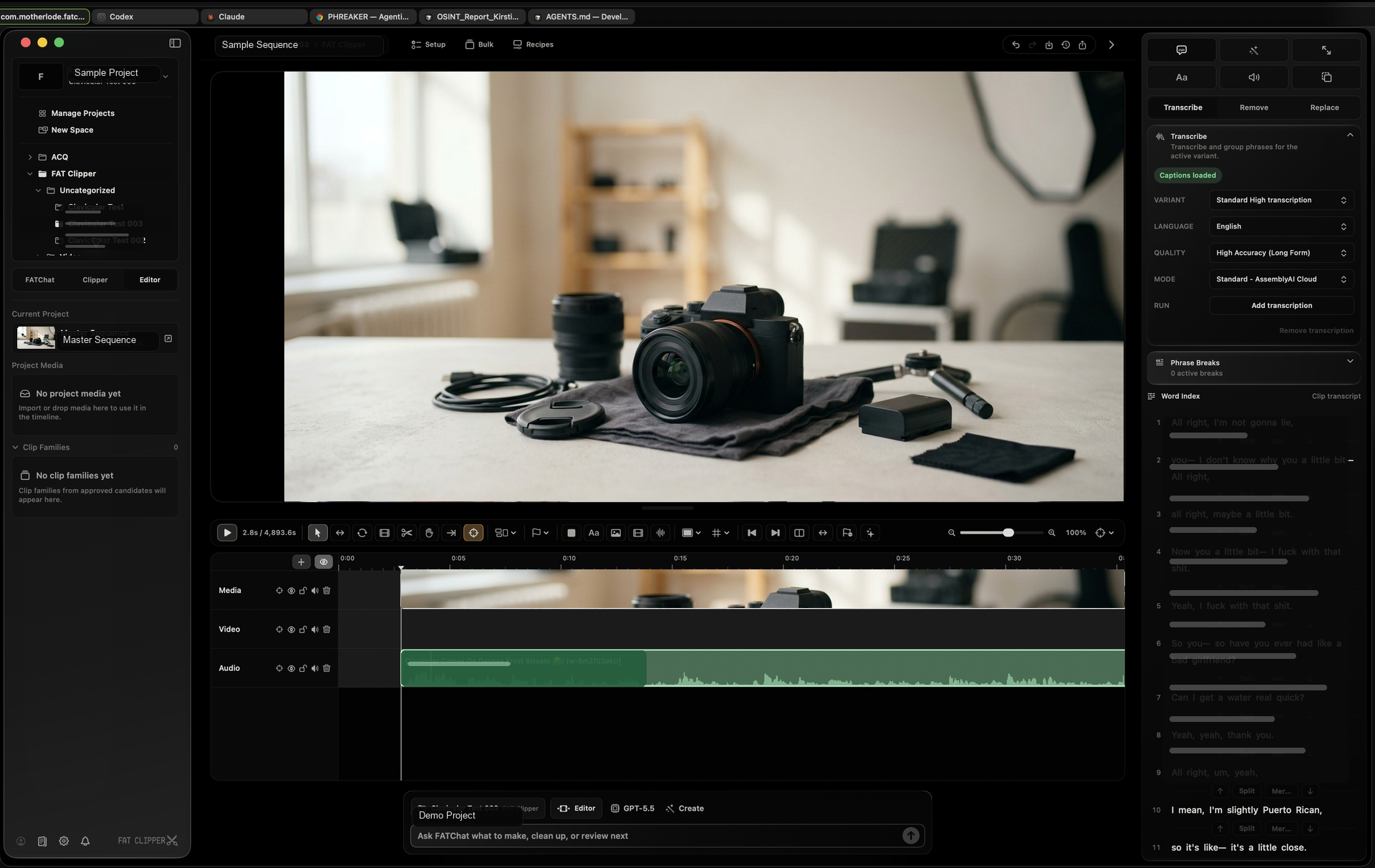Click the Aa text tool in timeline toolbar

[594, 533]
